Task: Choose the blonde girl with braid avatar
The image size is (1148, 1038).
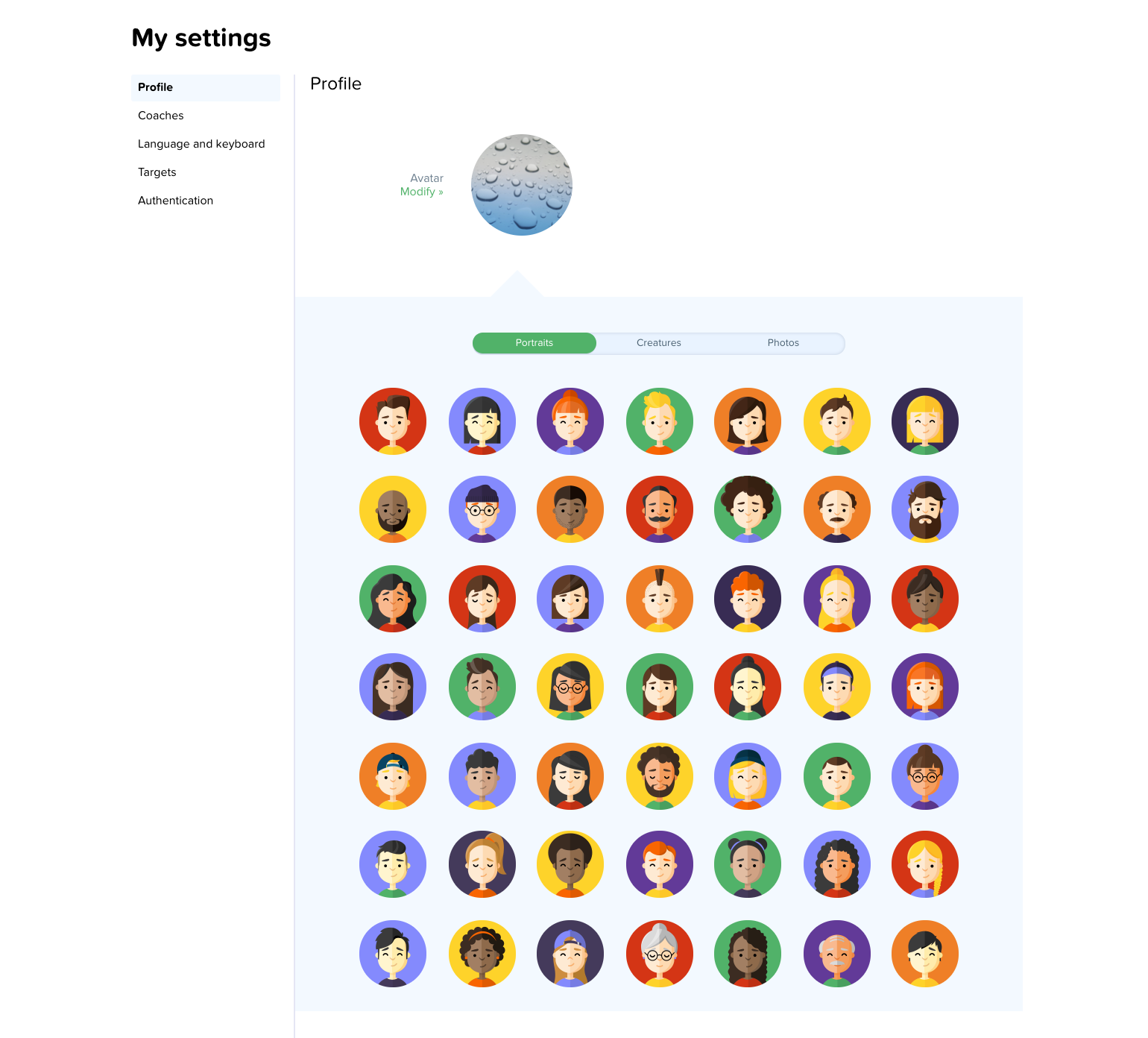Action: coord(925,865)
